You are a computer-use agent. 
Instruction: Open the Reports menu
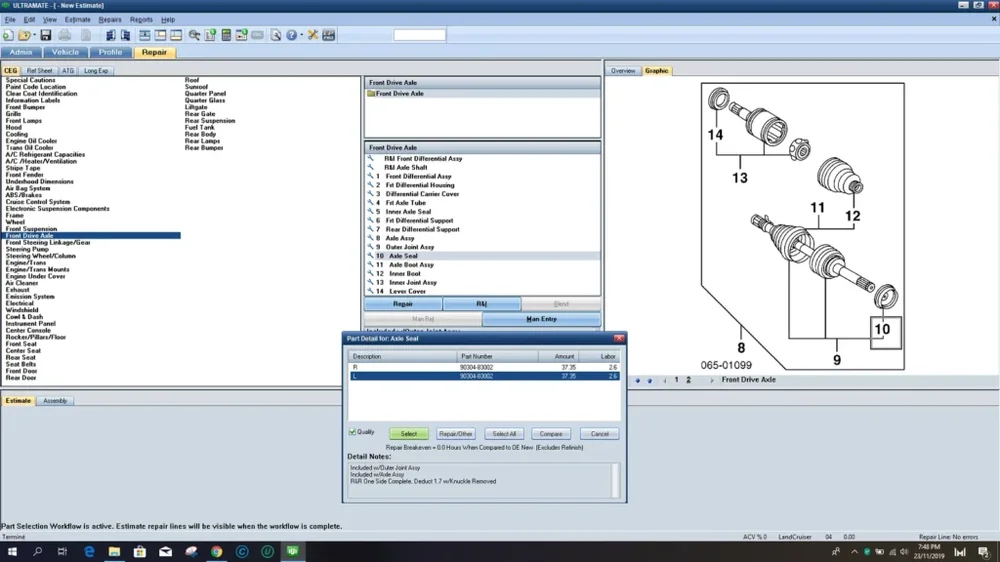click(x=141, y=20)
